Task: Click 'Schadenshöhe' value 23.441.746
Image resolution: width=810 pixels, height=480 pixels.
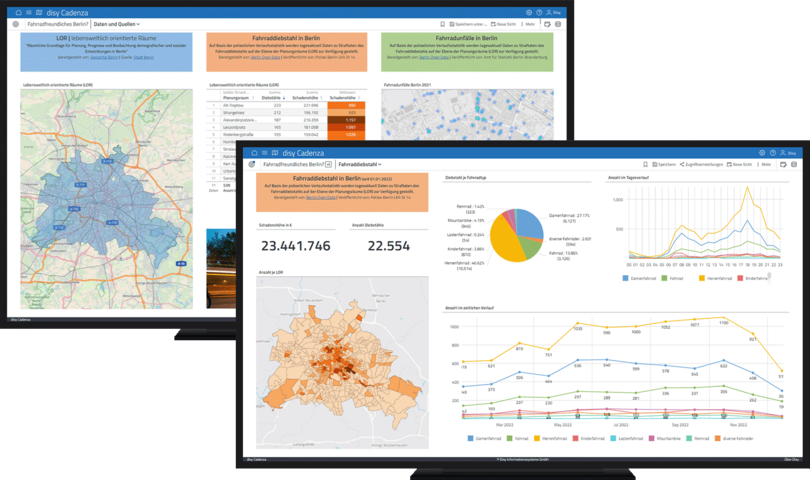Action: [x=295, y=246]
